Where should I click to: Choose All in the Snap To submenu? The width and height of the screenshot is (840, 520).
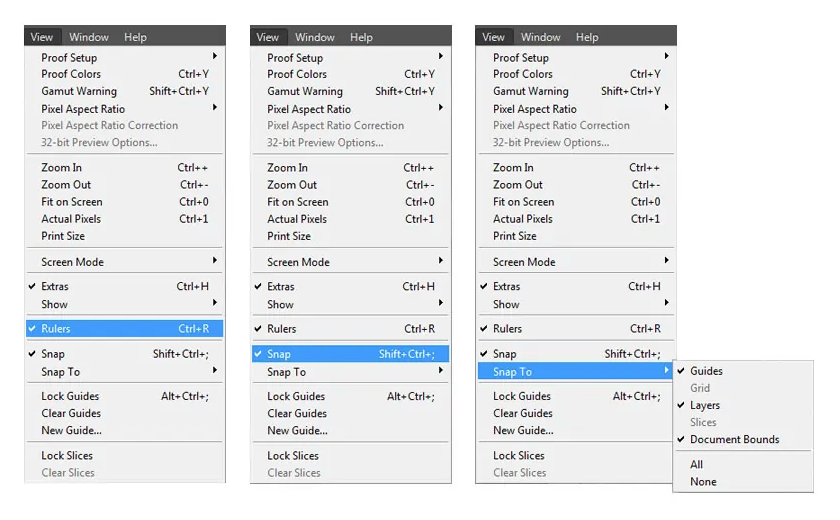(x=697, y=465)
